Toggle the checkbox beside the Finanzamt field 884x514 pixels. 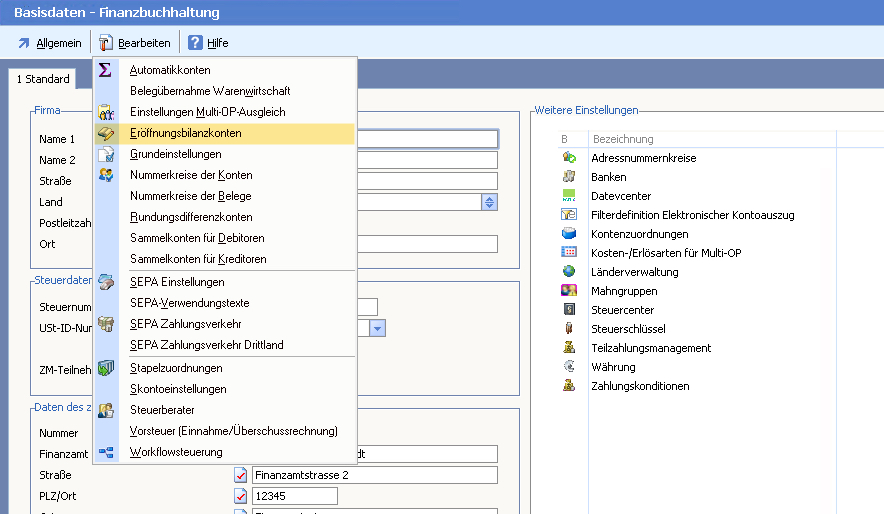(240, 454)
